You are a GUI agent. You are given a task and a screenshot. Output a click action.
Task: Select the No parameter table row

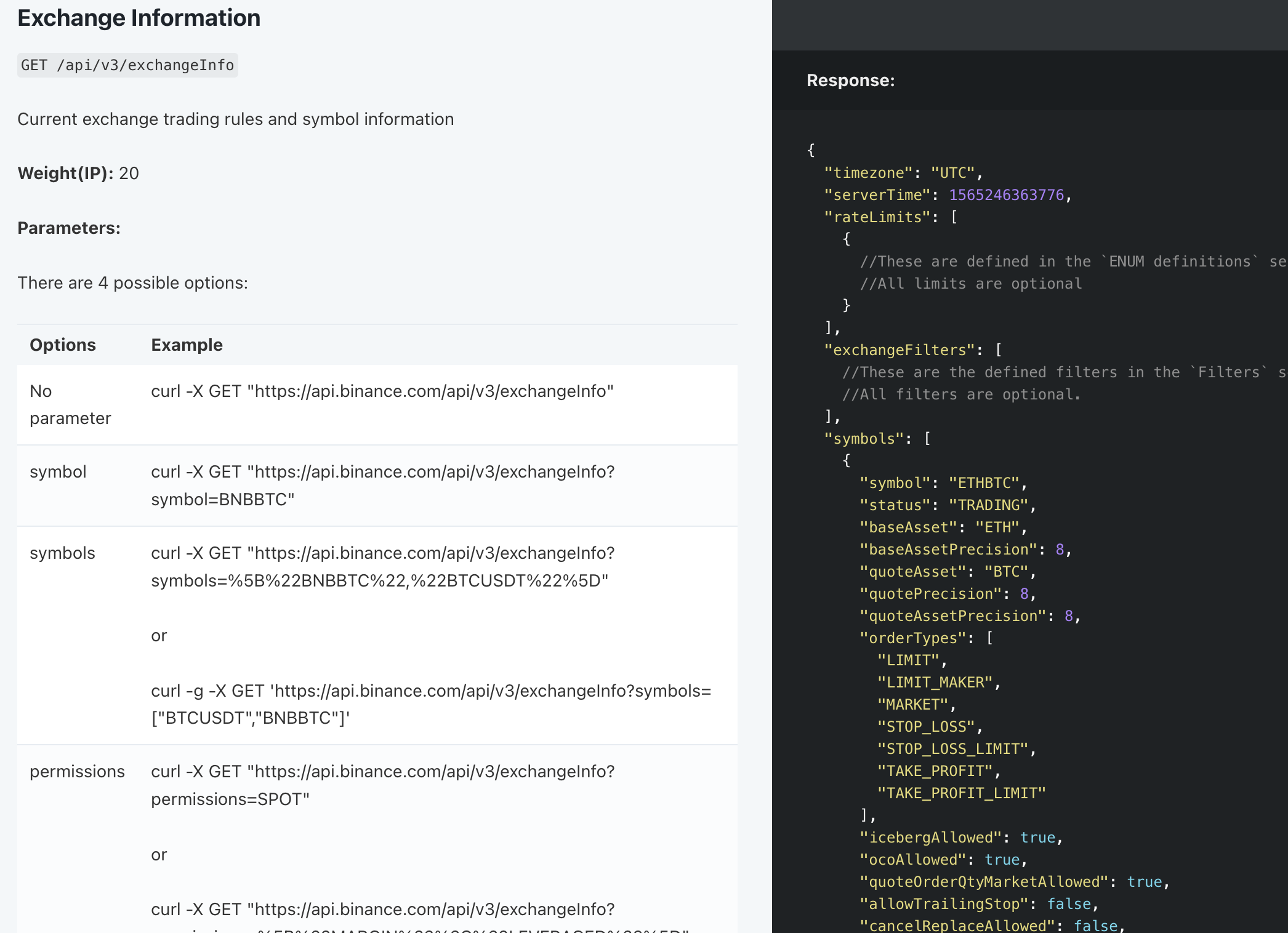[70, 405]
